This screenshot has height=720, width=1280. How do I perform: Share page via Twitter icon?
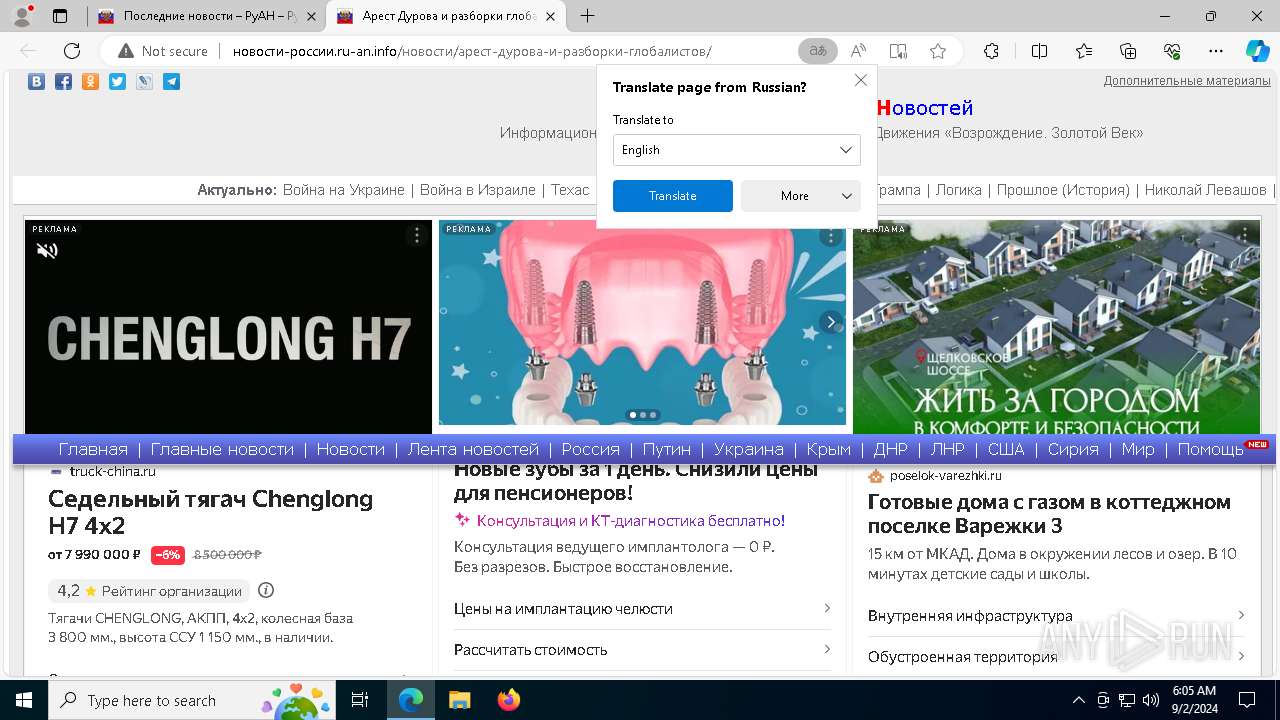click(117, 82)
